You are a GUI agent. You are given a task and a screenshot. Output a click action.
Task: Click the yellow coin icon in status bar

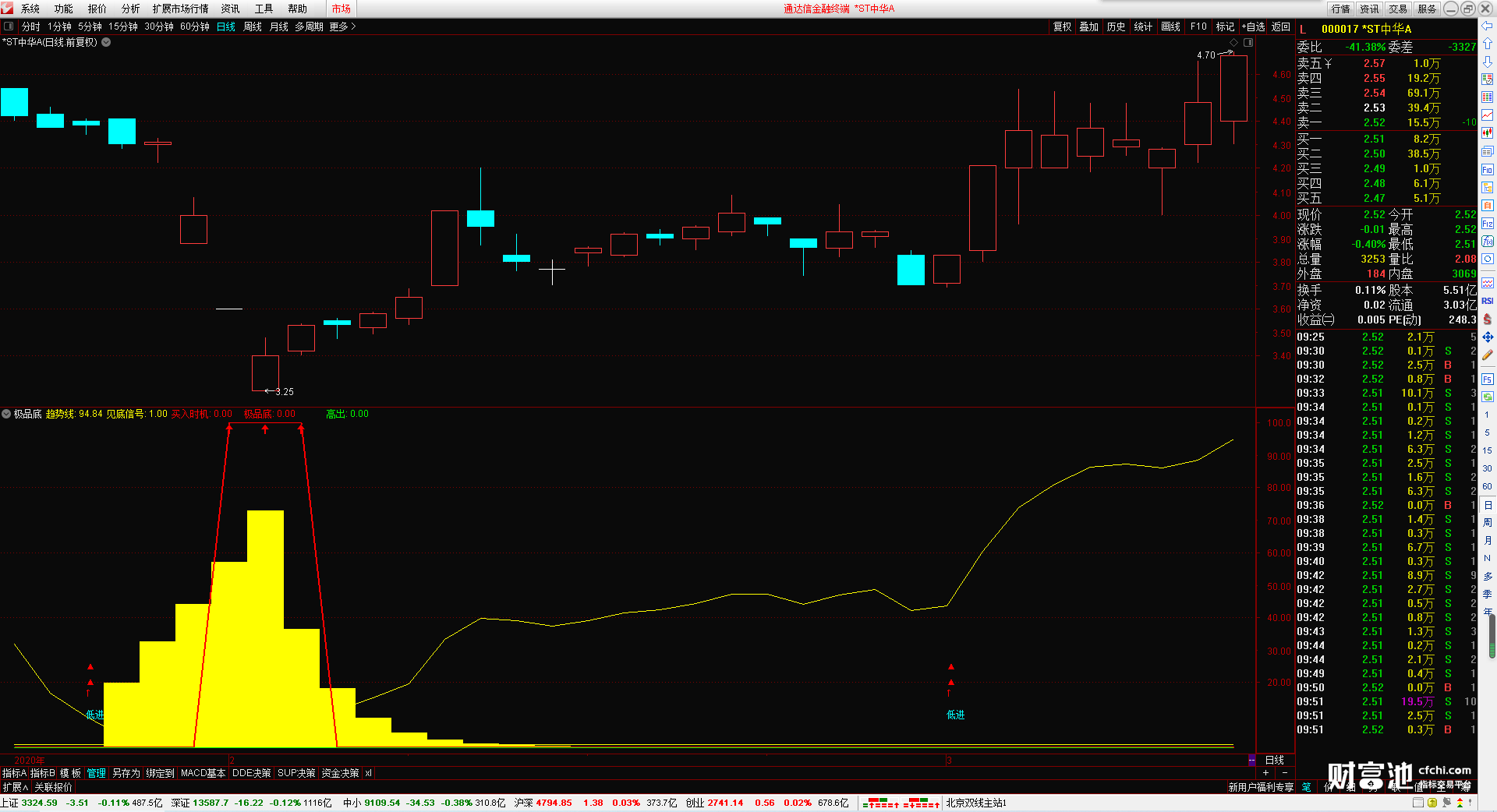pos(1432,803)
